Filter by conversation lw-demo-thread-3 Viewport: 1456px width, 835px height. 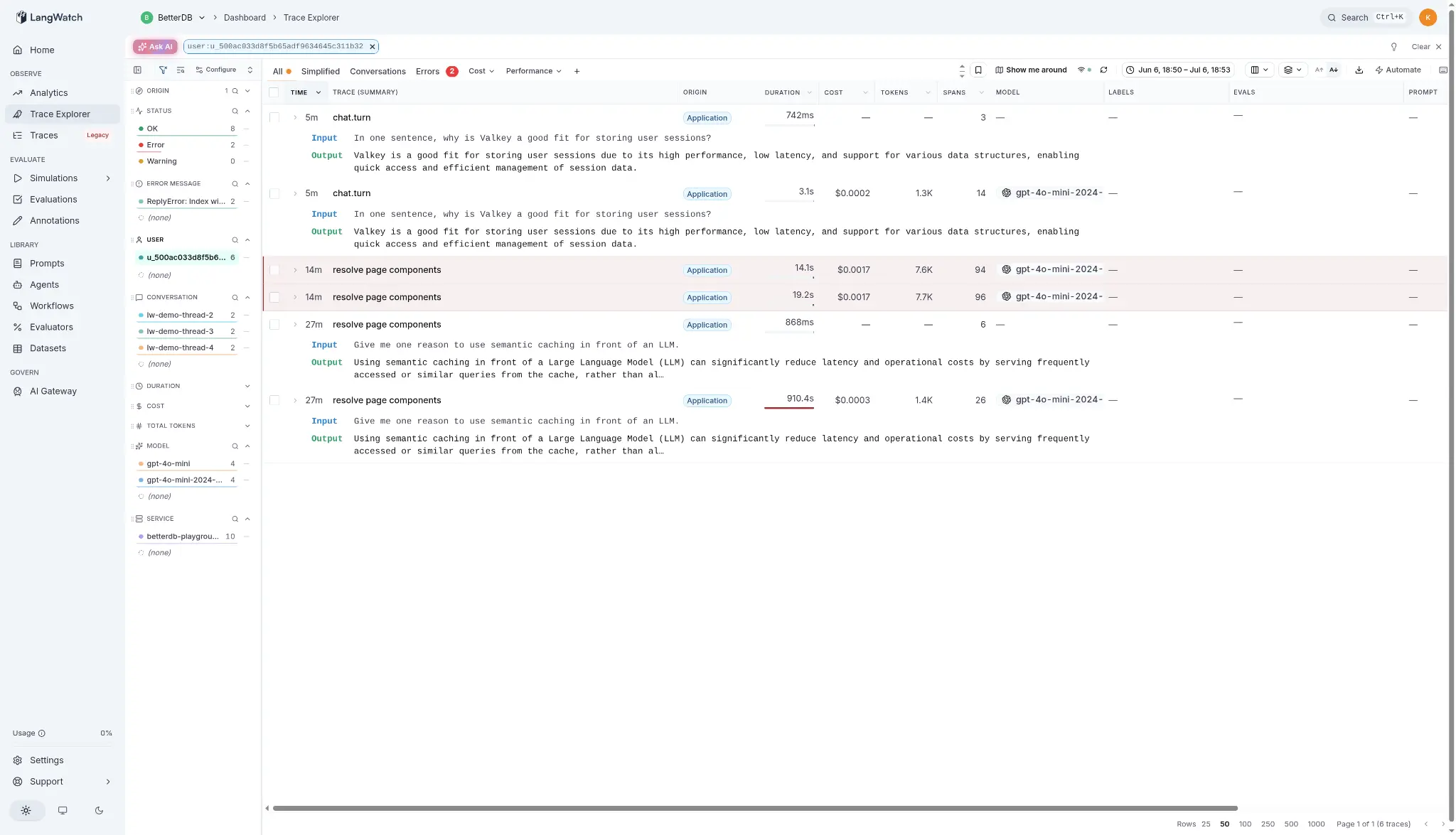187,332
